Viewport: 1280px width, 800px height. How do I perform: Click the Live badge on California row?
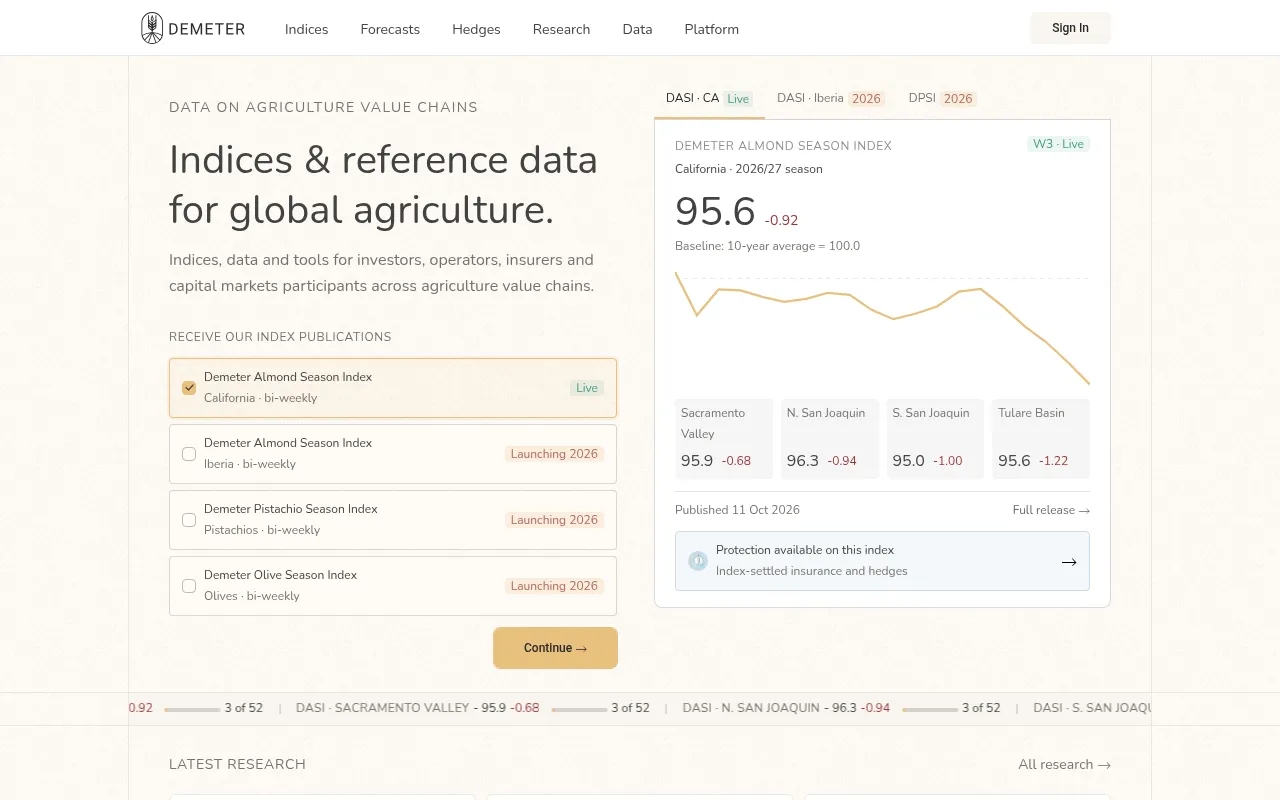[x=587, y=388]
